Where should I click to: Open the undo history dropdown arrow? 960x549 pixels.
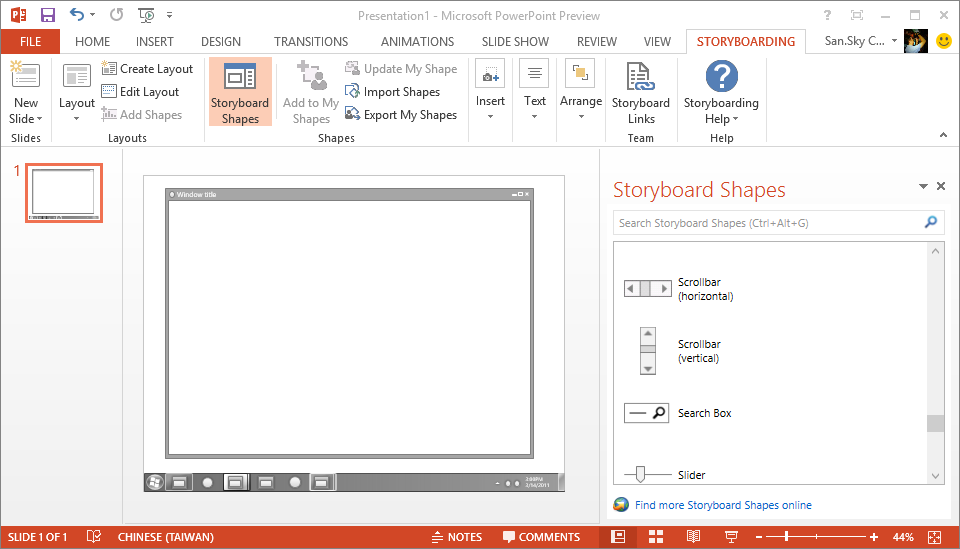(x=92, y=15)
